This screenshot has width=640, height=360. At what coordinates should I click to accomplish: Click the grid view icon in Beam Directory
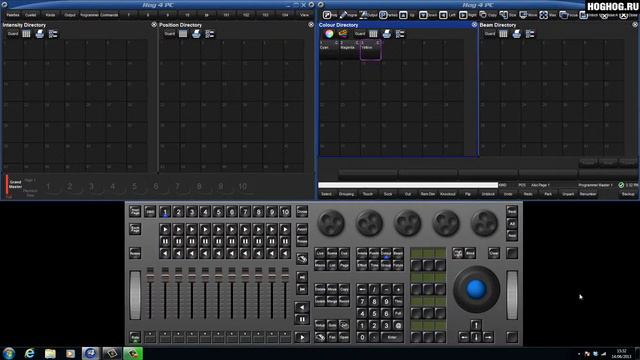coord(503,34)
